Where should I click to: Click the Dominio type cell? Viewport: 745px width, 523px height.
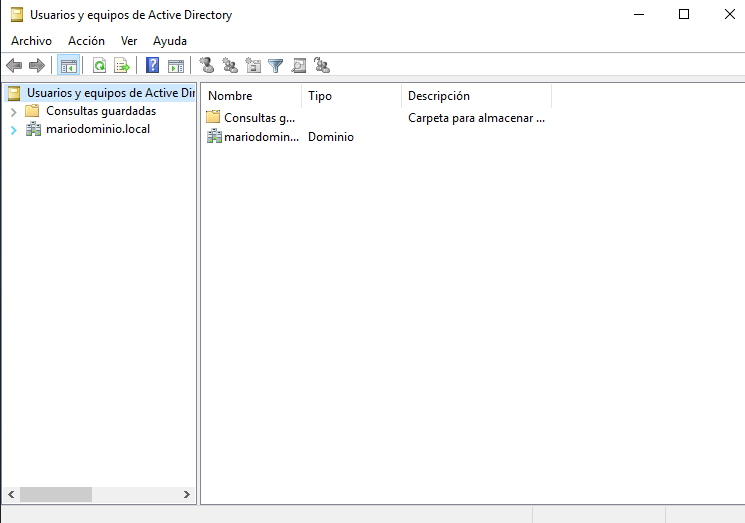331,137
